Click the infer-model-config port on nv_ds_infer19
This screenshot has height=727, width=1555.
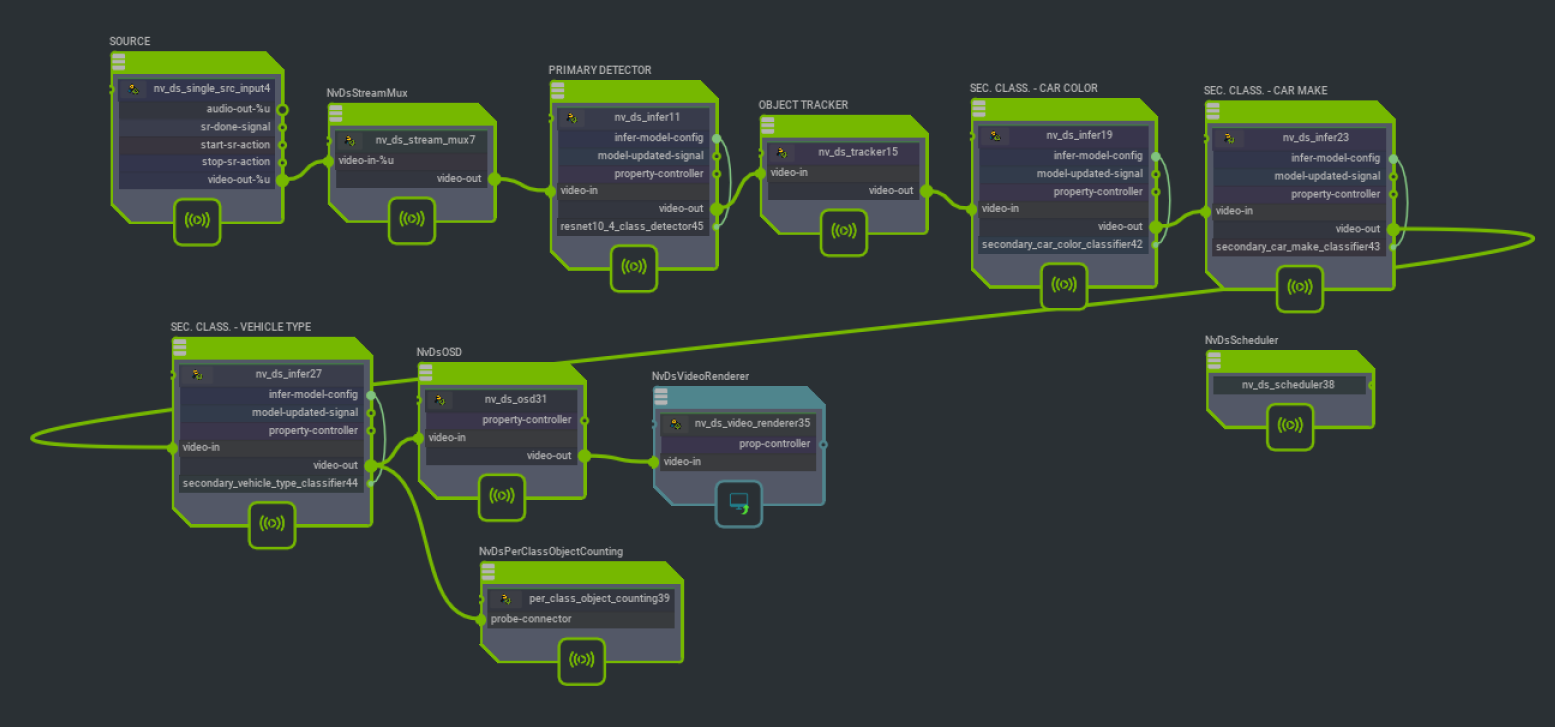pos(1156,156)
